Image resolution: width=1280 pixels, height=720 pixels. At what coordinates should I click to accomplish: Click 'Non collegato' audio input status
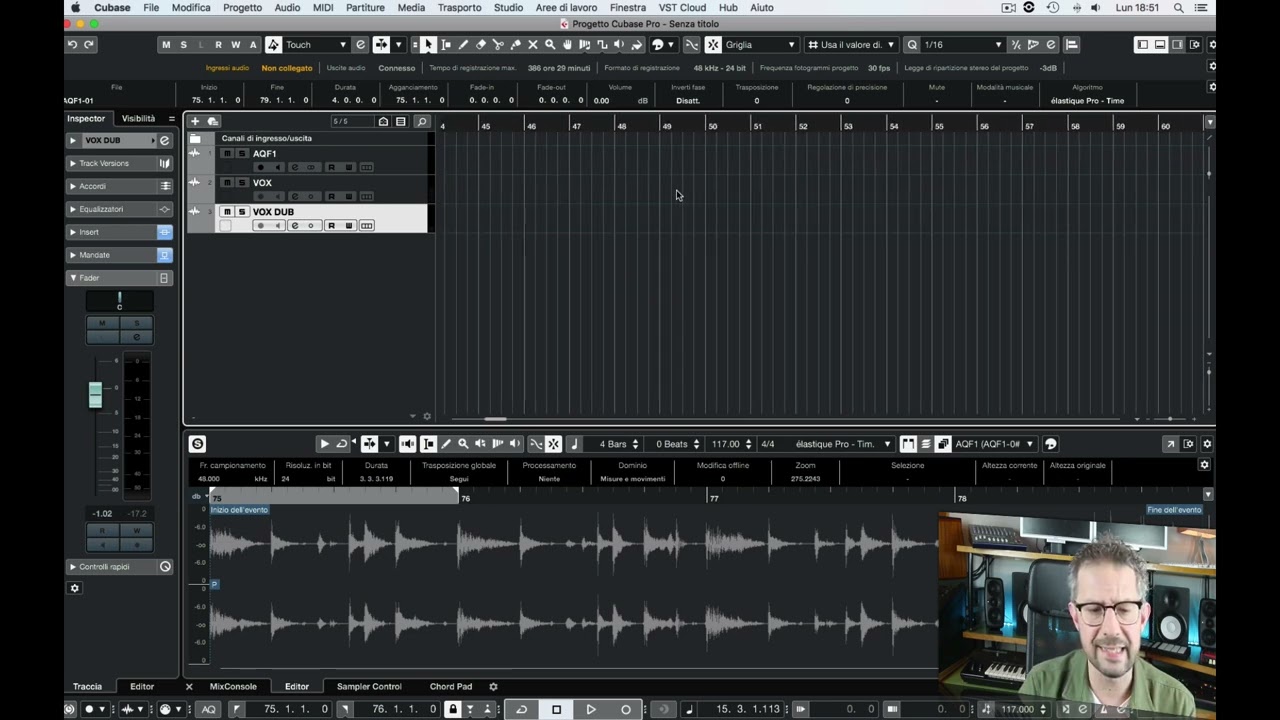click(287, 68)
